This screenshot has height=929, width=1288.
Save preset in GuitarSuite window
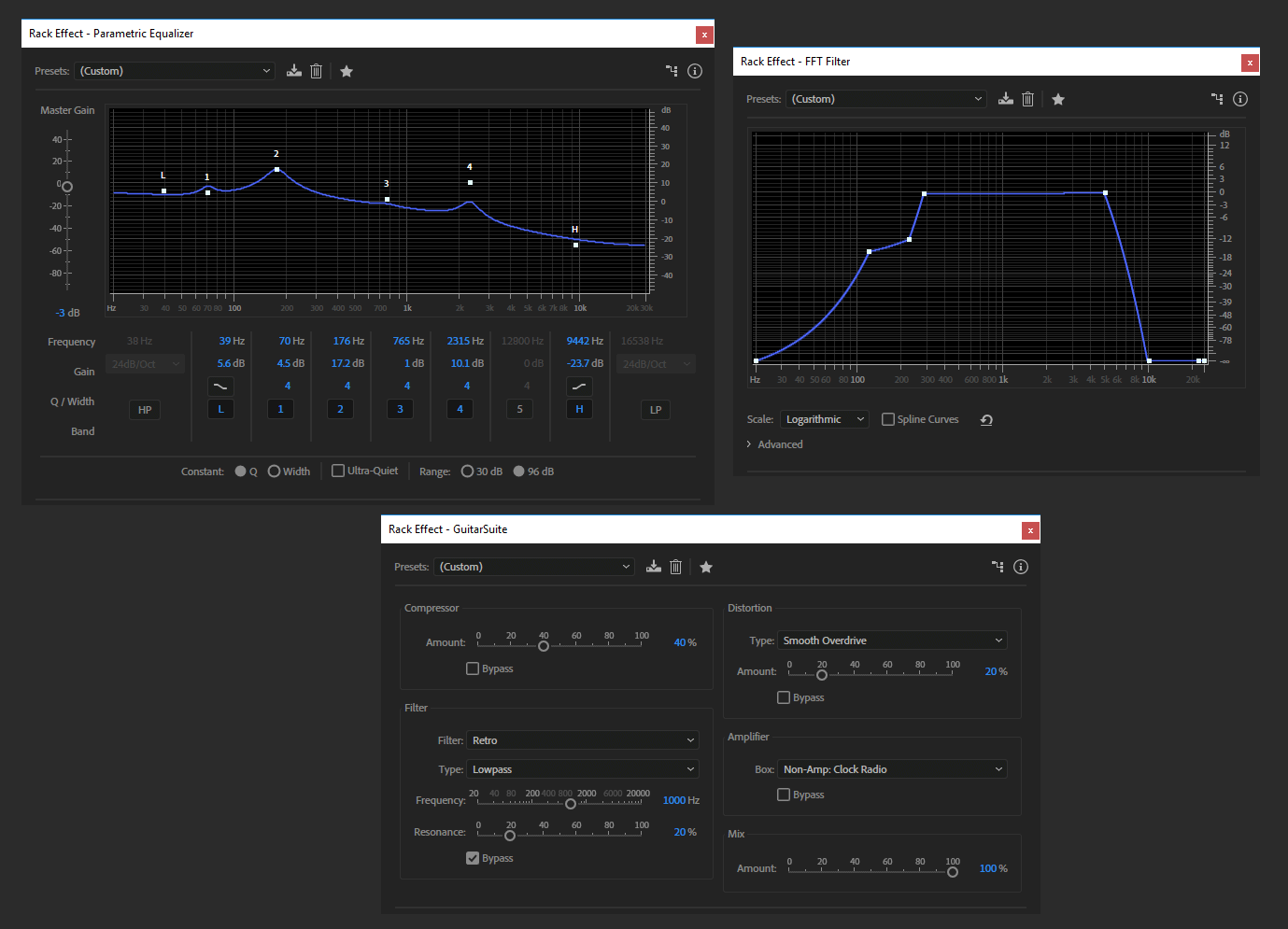pyautogui.click(x=654, y=567)
